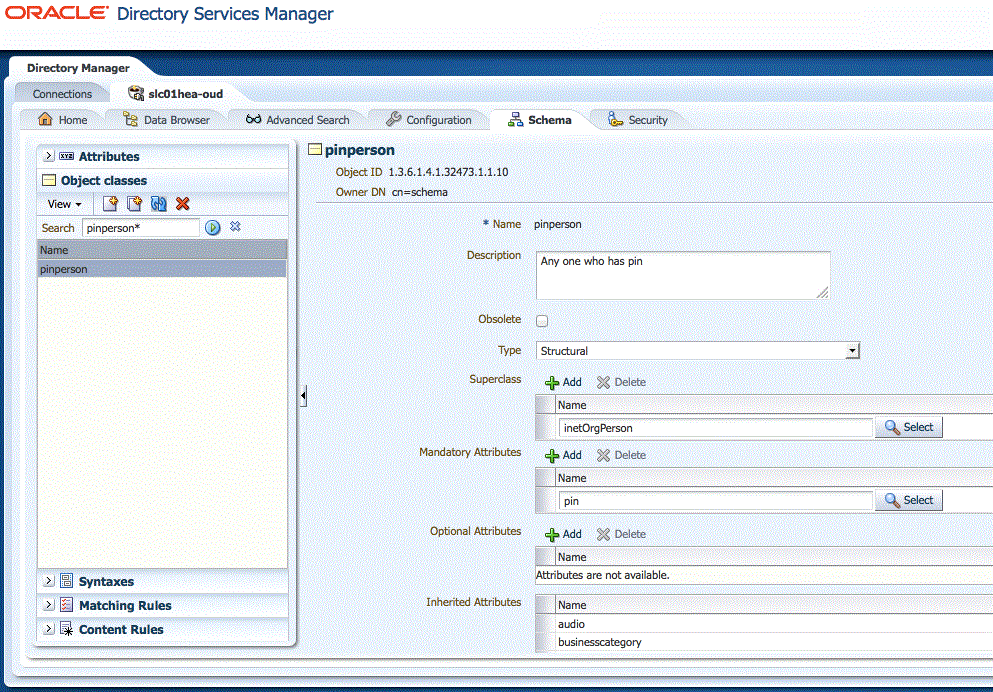This screenshot has height=692, width=993.
Task: Switch to the Data Browser tab
Action: (167, 120)
